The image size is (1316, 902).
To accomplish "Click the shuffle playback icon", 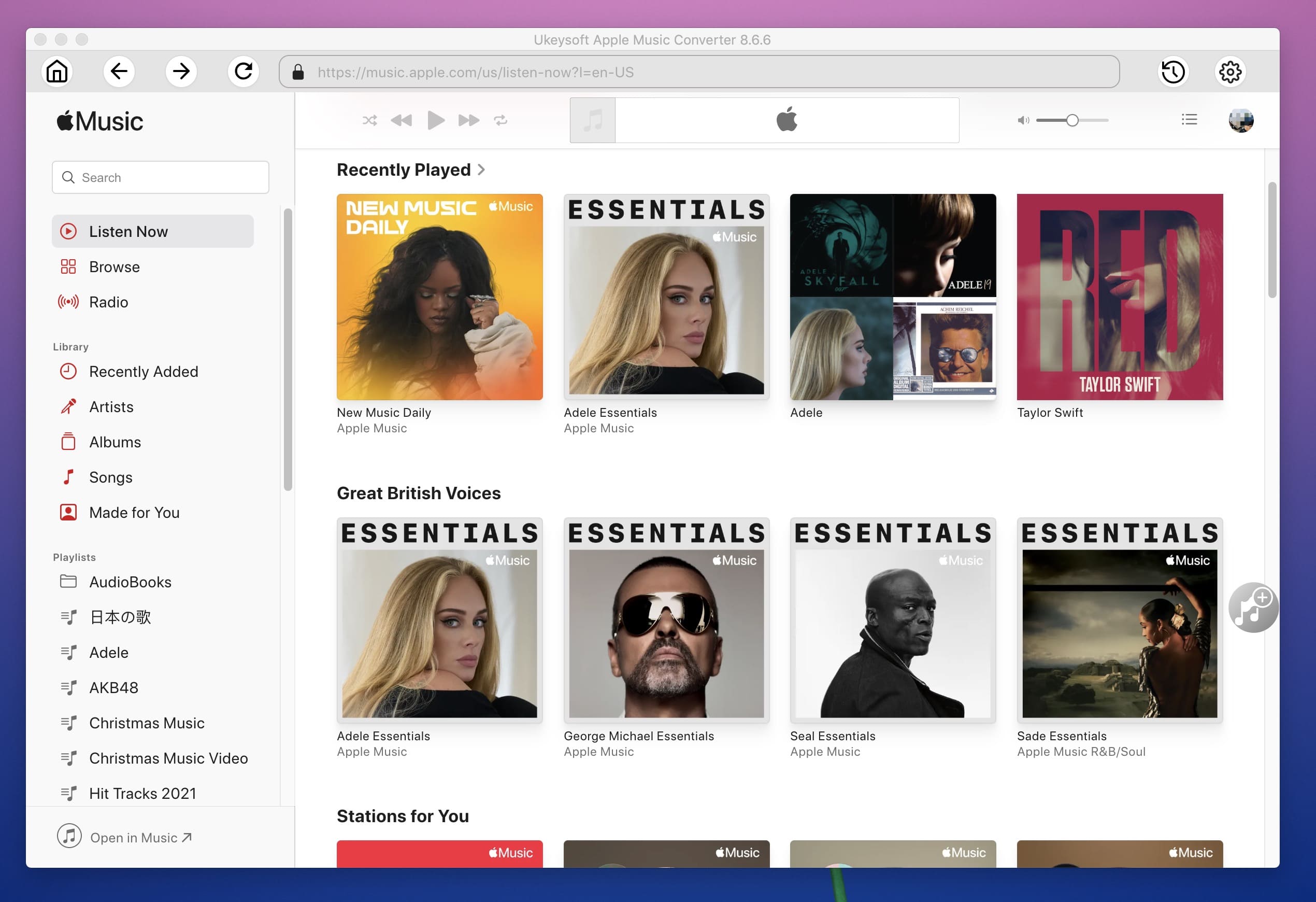I will (369, 119).
